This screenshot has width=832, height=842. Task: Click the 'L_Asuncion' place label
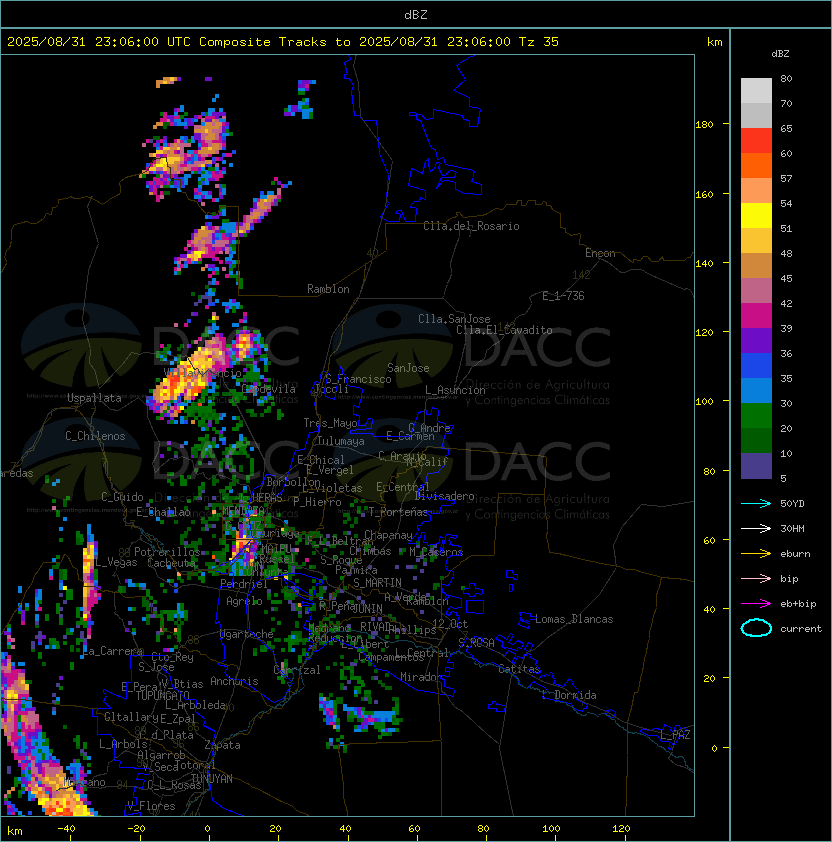[455, 390]
